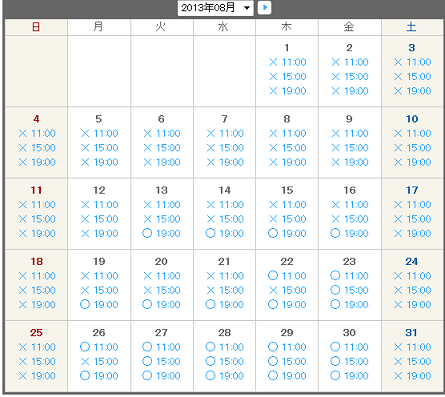Viewport: 445px width, 397px height.
Task: Open the 2013年08月 month dropdown
Action: [x=215, y=8]
